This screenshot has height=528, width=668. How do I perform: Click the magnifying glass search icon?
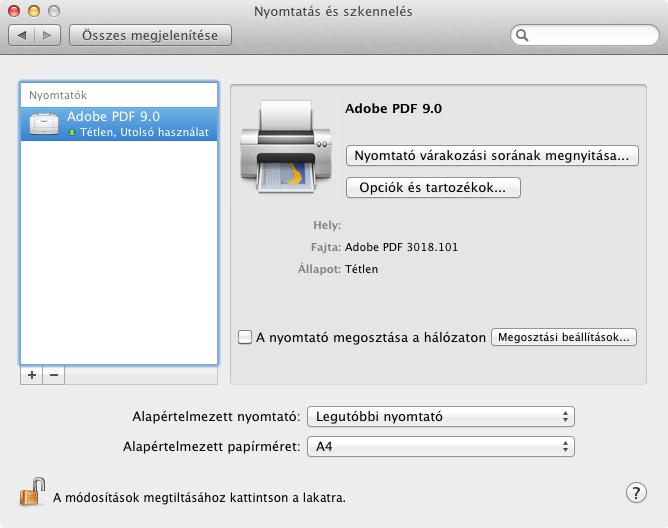point(522,35)
